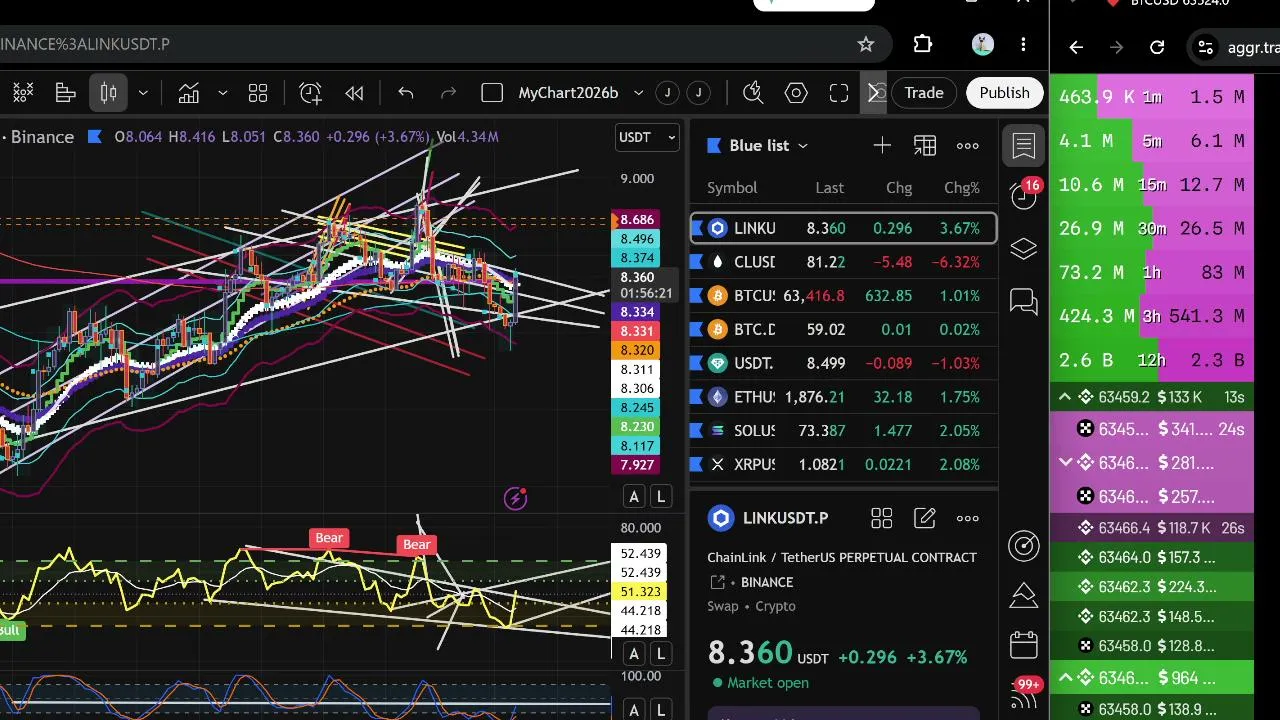Click the first toolbar icon with x marks

coord(22,93)
